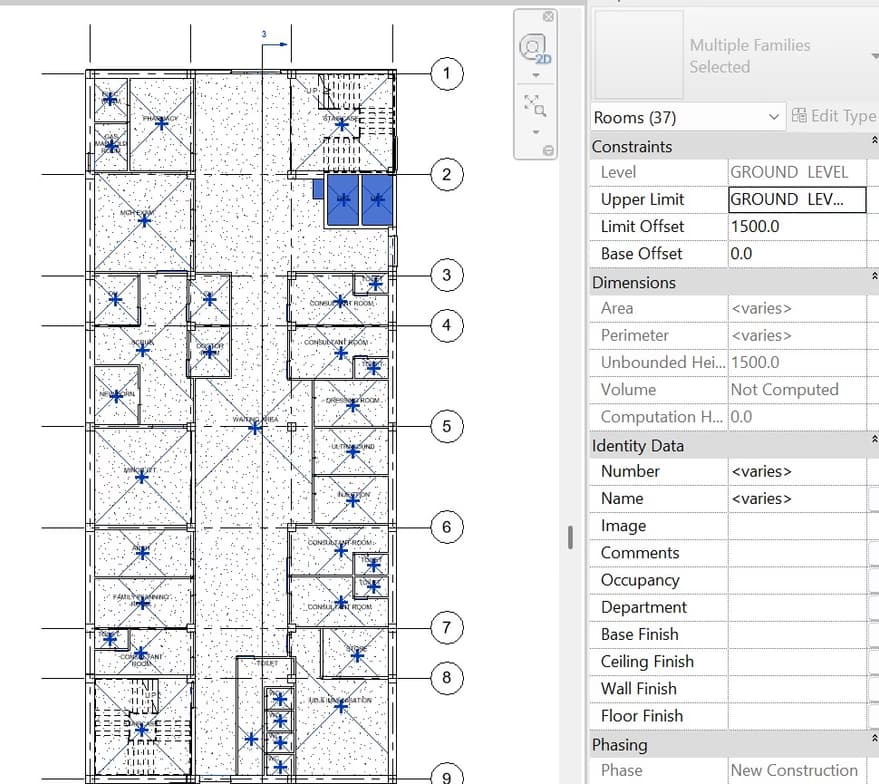Screen dimensions: 879x784
Task: Edit the Limit Offset value 1500.0
Action: tap(796, 227)
